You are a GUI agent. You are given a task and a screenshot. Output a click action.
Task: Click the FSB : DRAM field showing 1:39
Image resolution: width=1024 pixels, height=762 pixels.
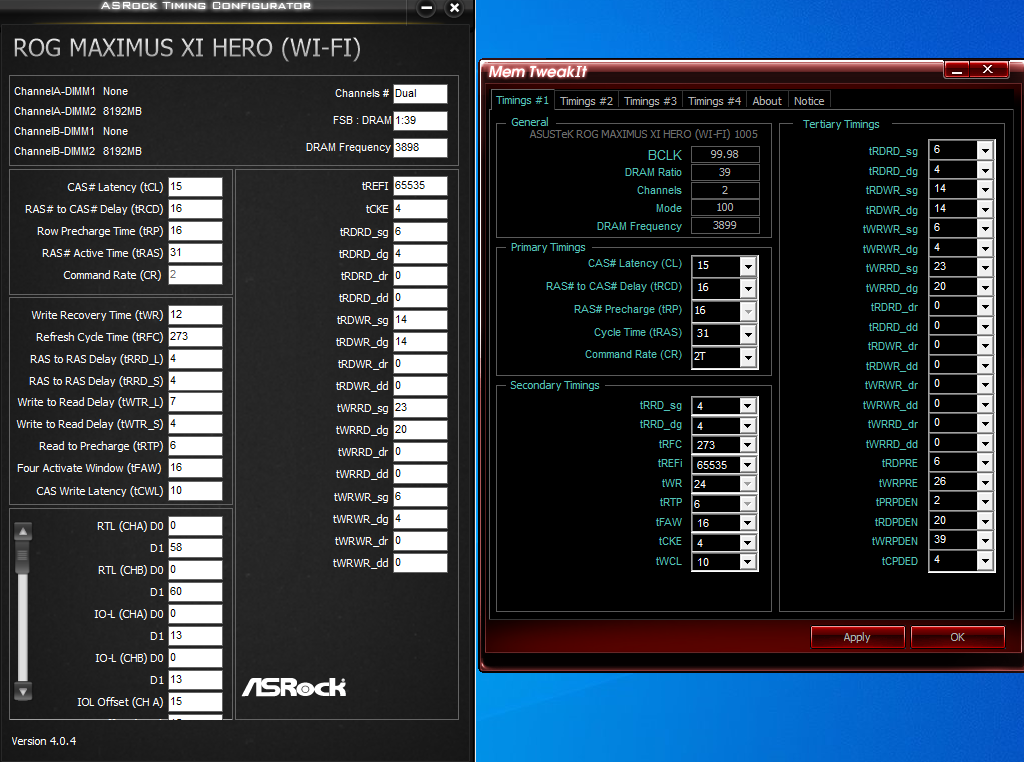420,120
